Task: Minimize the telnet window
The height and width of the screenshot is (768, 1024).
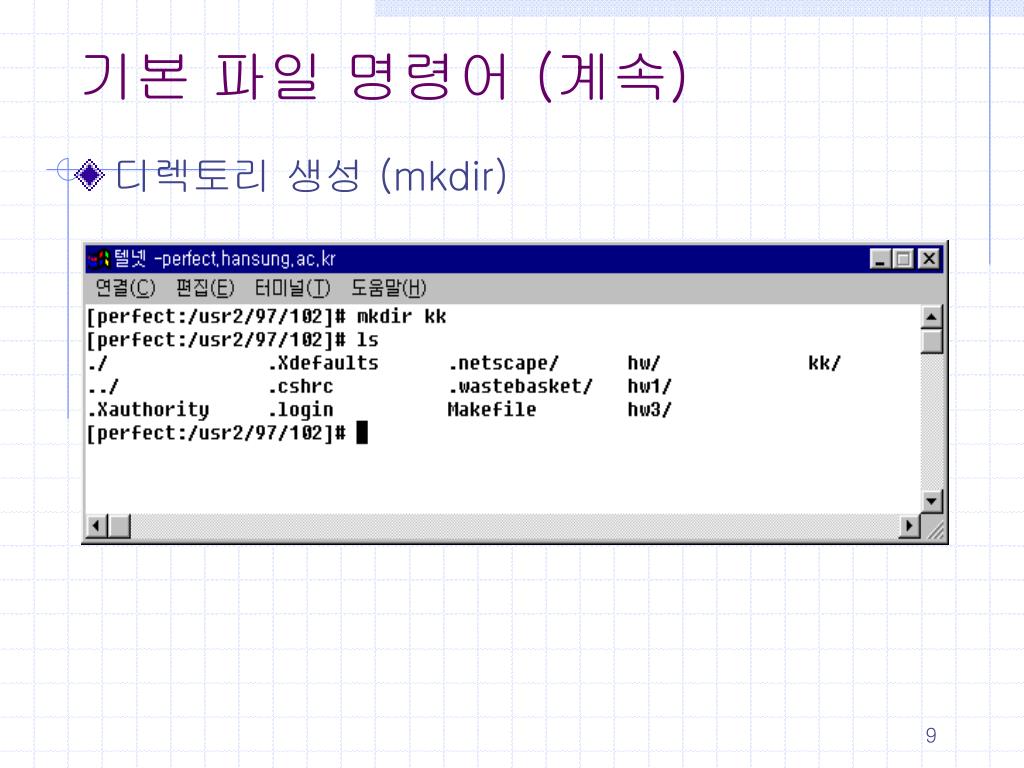Action: pos(881,259)
